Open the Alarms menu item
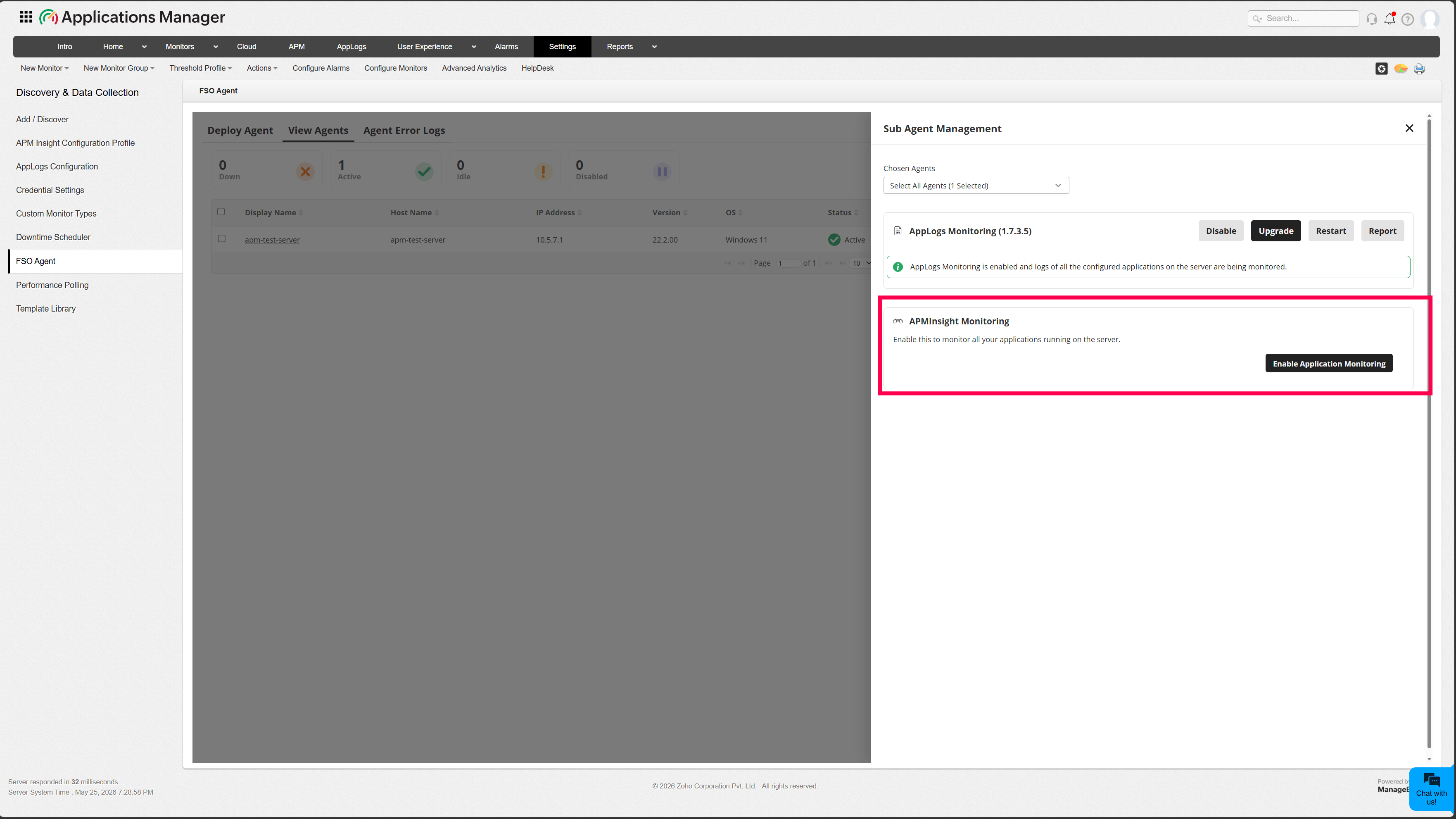 [506, 47]
